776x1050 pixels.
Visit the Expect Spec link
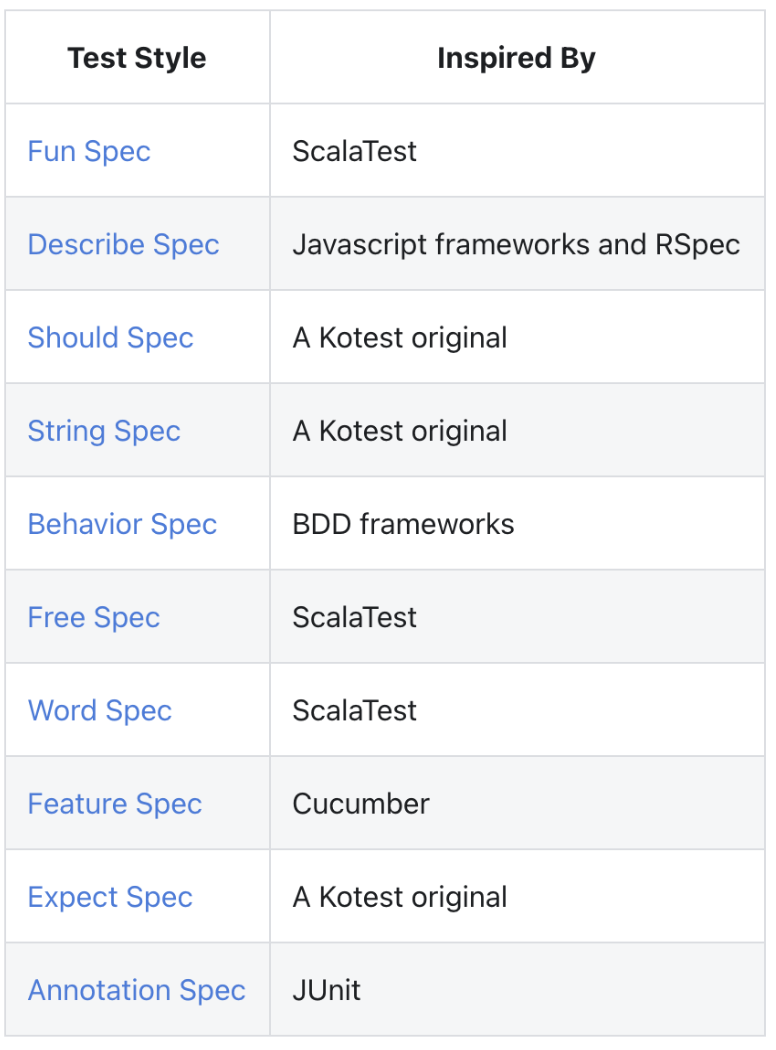tap(110, 897)
